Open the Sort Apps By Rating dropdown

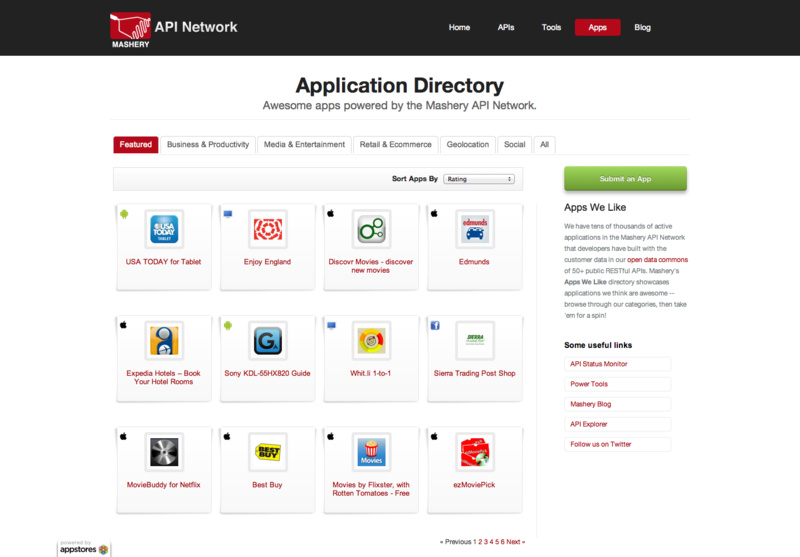479,179
